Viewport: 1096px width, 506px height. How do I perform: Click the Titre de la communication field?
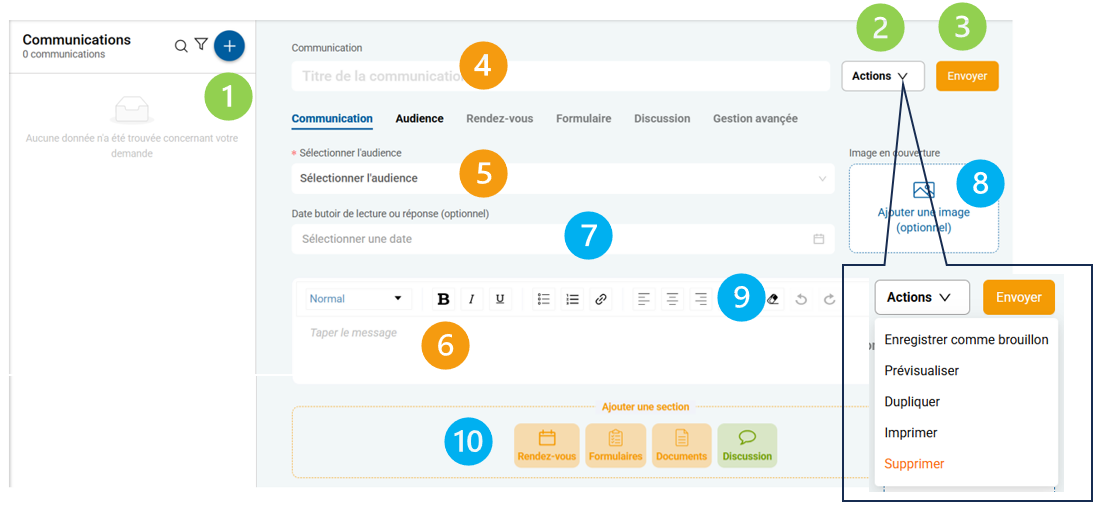(561, 76)
